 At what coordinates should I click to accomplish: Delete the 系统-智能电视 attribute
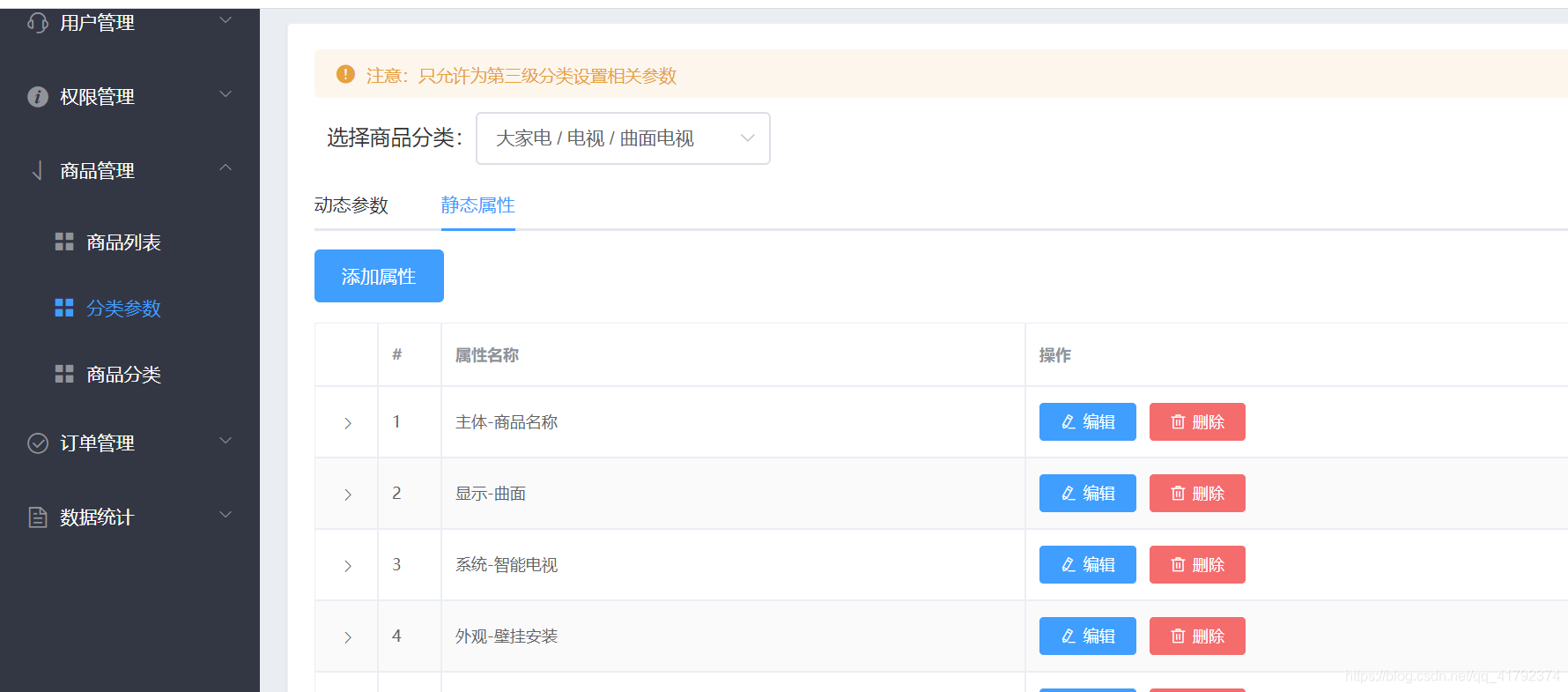pyautogui.click(x=1197, y=564)
